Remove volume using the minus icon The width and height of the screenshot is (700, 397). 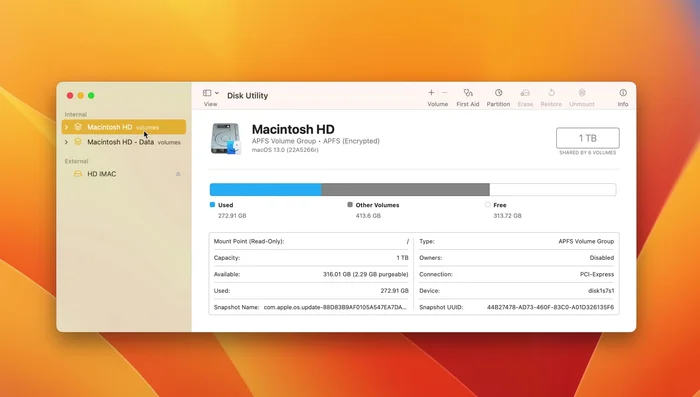(x=445, y=92)
